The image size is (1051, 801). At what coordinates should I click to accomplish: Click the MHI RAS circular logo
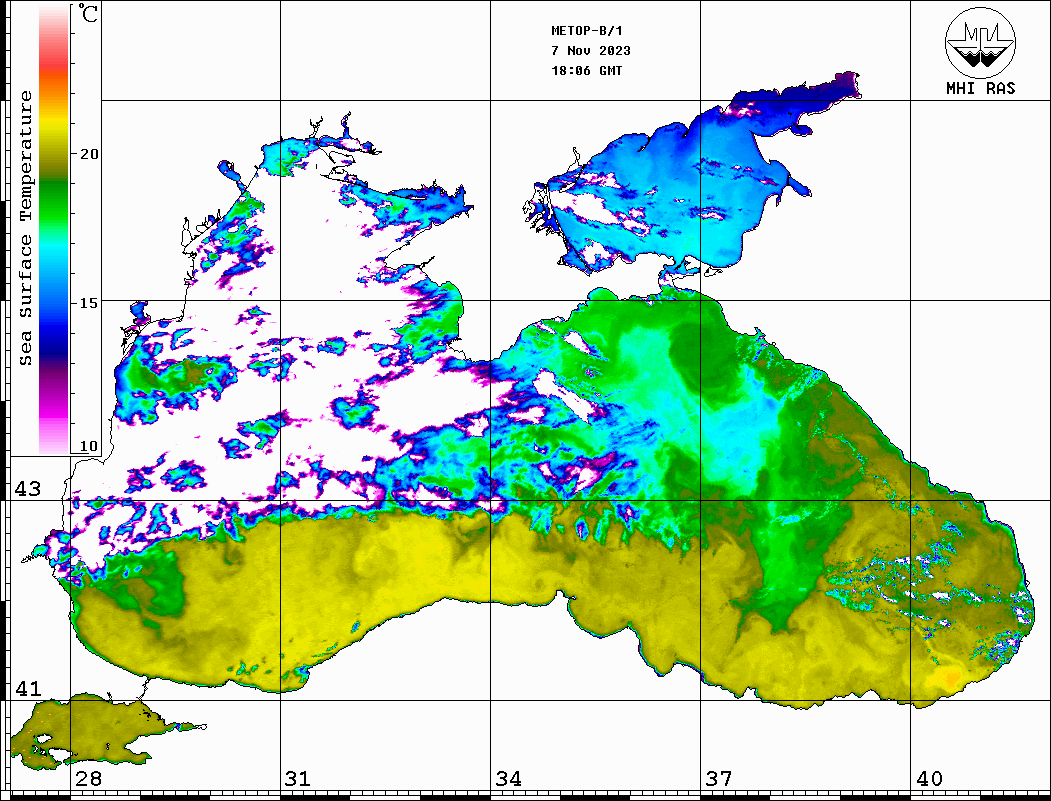981,42
